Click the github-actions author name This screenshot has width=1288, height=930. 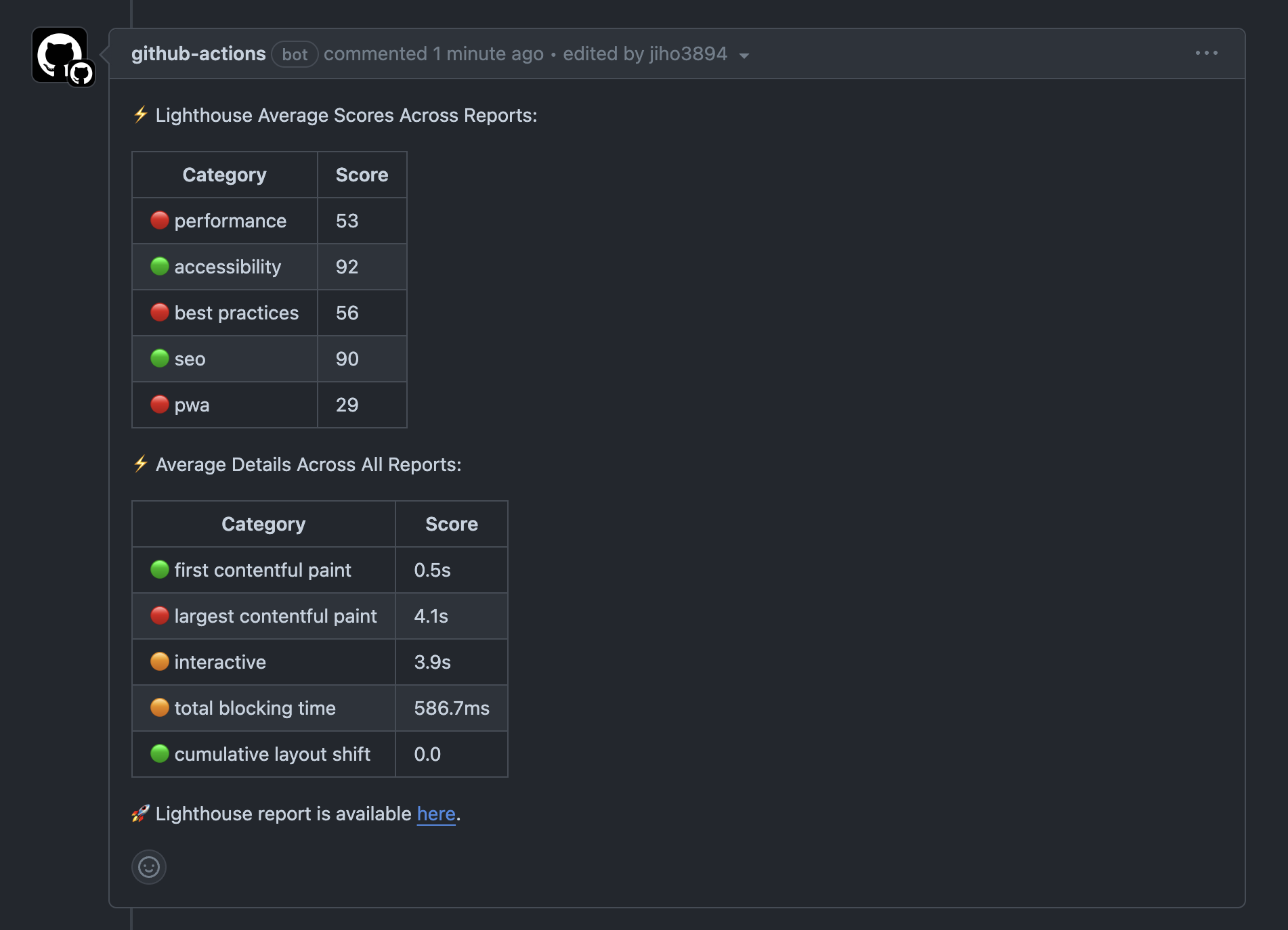(198, 54)
